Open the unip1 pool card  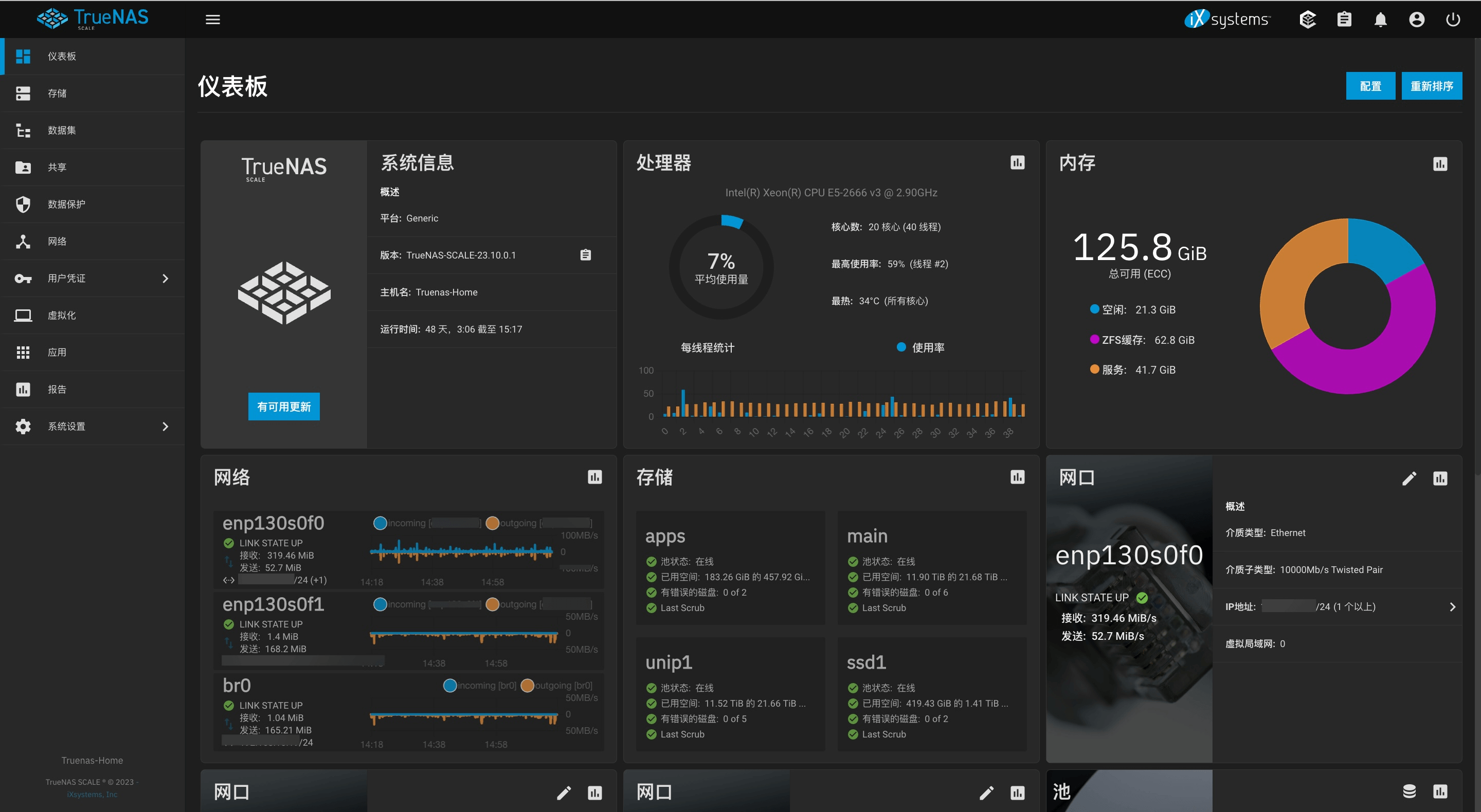730,694
